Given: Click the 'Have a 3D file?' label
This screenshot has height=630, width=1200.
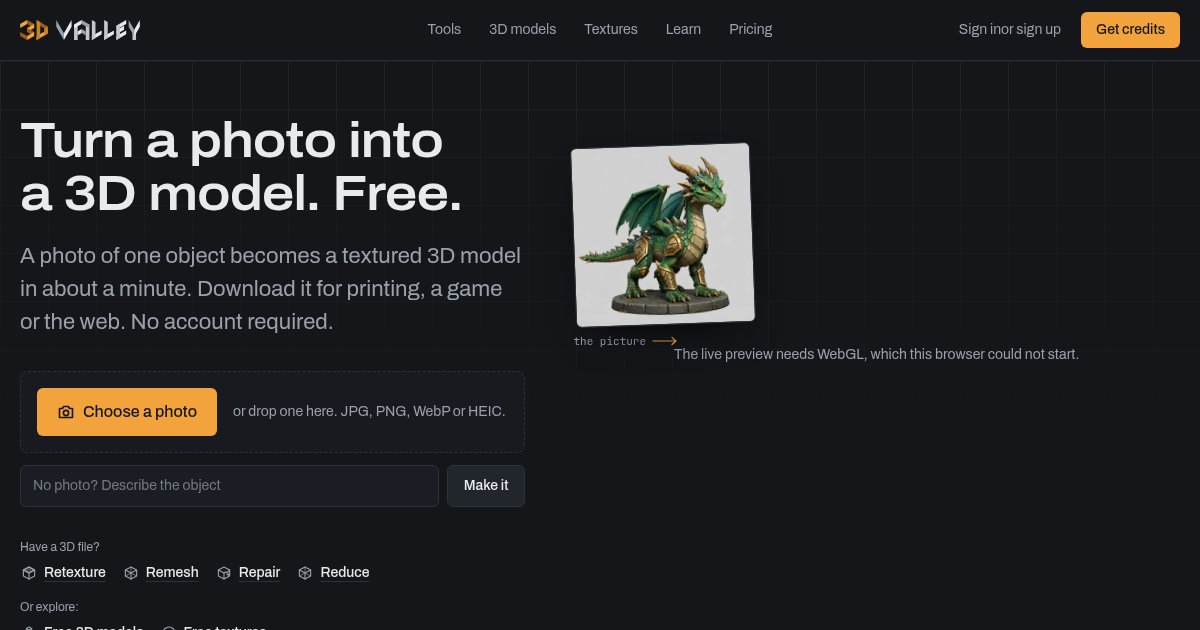Looking at the screenshot, I should (60, 546).
